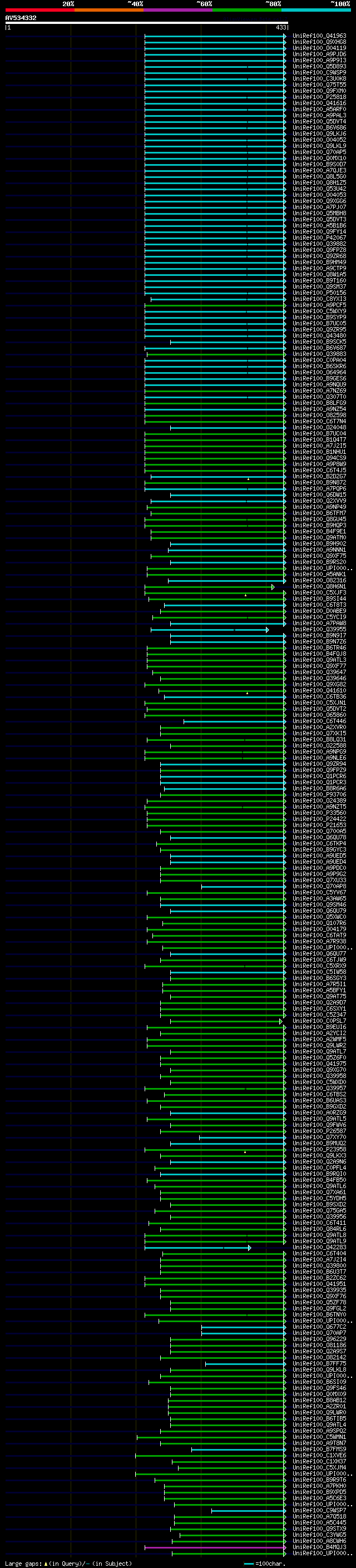Select hit label UniRef100_Q5D893
The width and height of the screenshot is (356, 1568).
point(319,66)
